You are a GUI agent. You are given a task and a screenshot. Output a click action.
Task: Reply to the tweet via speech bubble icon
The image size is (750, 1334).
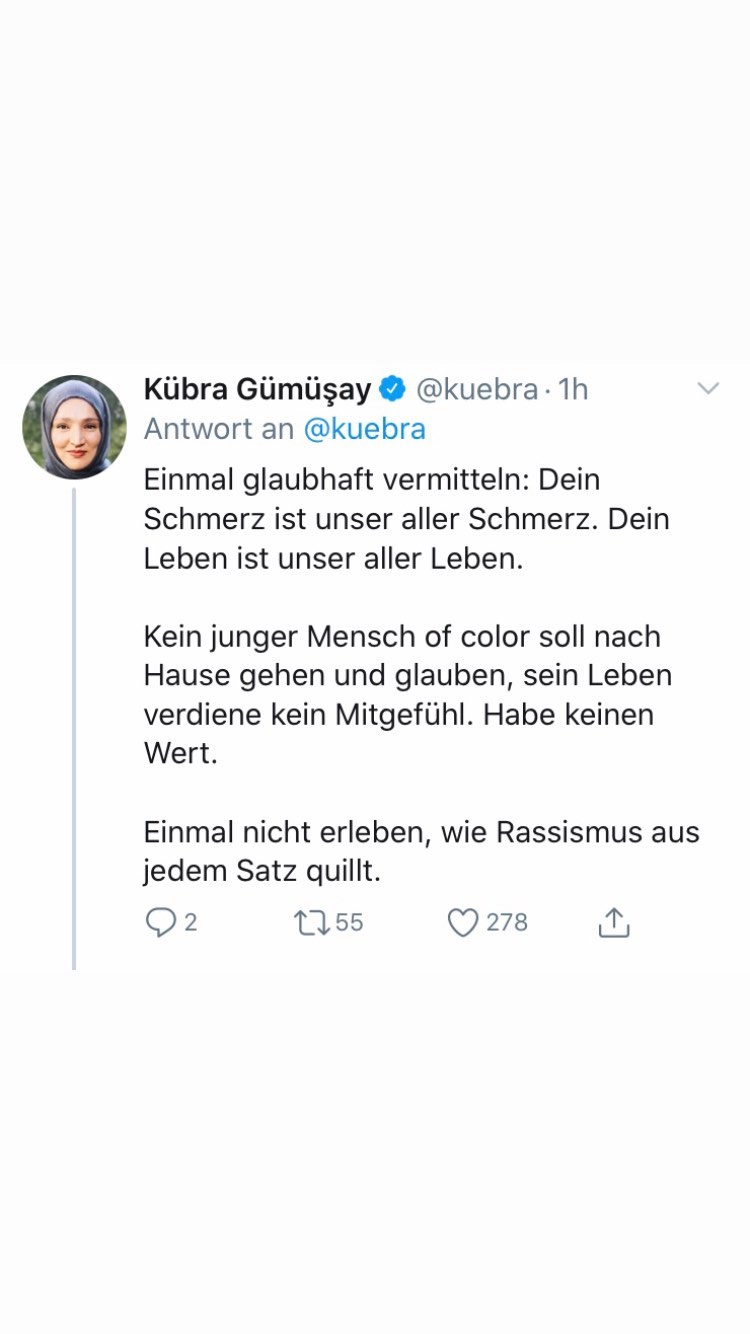[160, 922]
